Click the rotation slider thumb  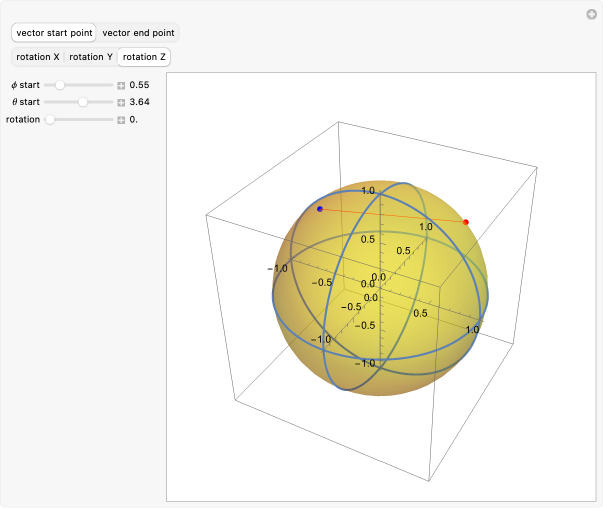click(x=50, y=120)
